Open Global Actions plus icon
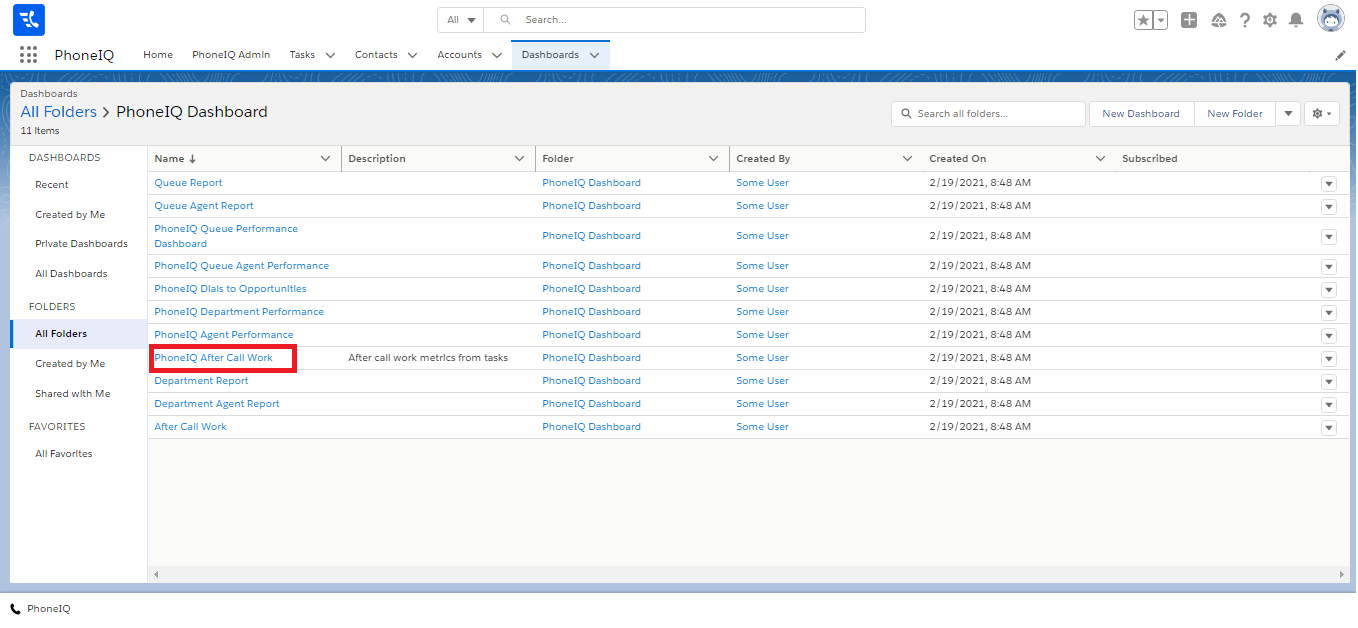 coord(1189,20)
